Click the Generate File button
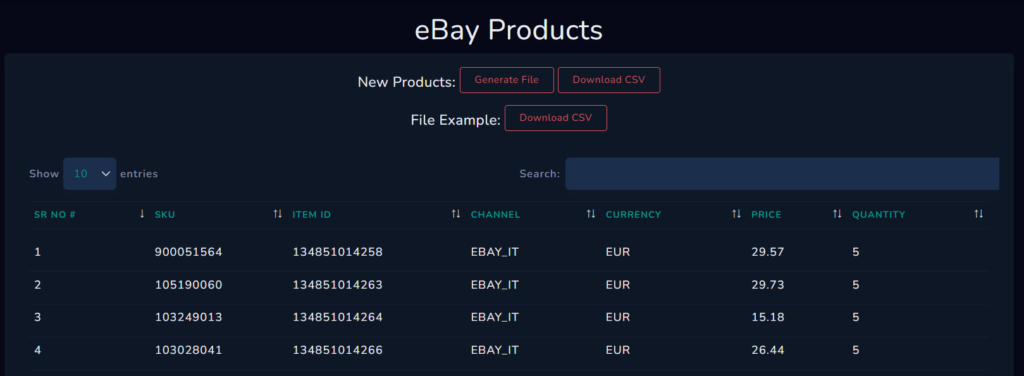This screenshot has height=376, width=1024. point(507,80)
